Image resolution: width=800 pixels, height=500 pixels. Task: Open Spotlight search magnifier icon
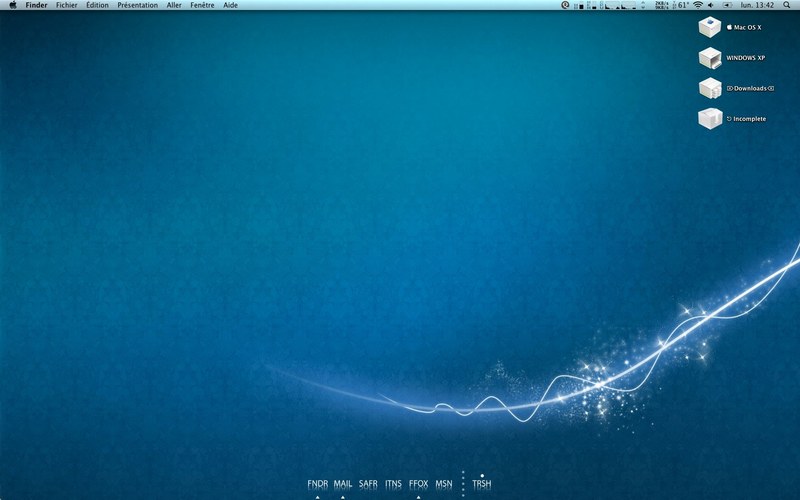coord(786,5)
